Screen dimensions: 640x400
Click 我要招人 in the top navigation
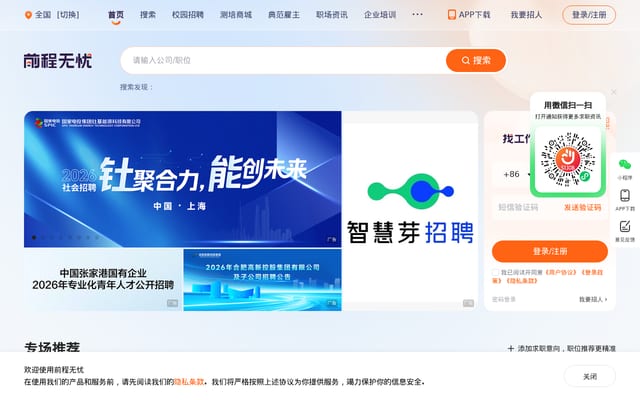pyautogui.click(x=526, y=15)
